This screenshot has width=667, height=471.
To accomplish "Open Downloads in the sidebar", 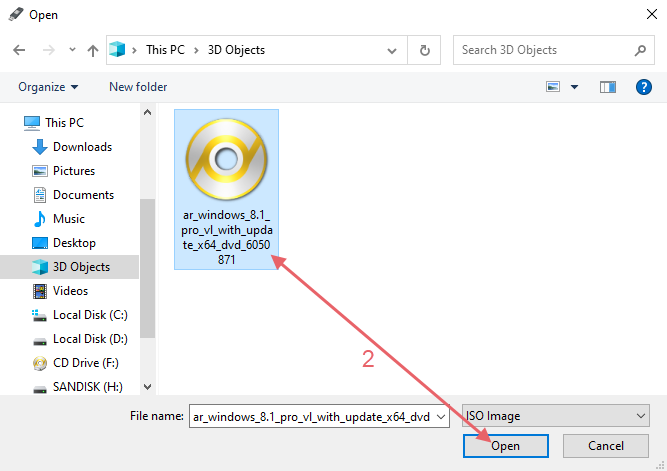I will point(83,147).
